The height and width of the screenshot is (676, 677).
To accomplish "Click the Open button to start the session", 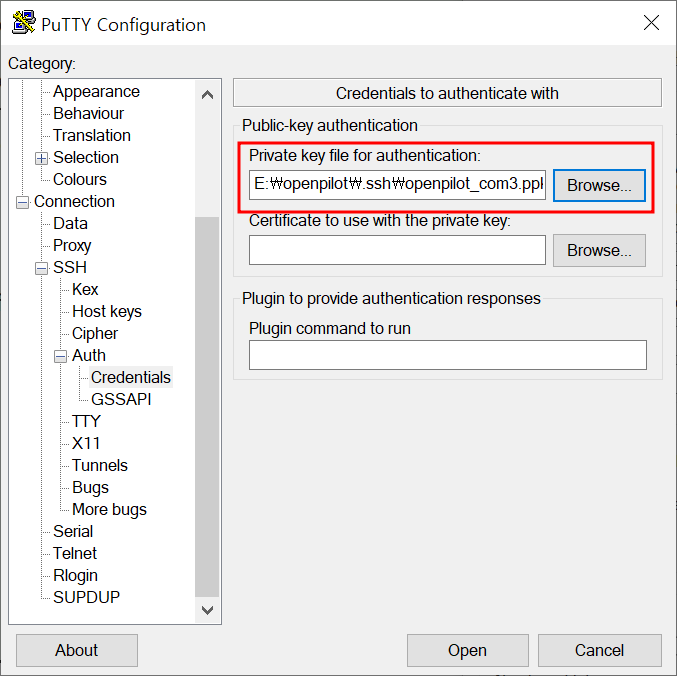I will click(x=468, y=650).
